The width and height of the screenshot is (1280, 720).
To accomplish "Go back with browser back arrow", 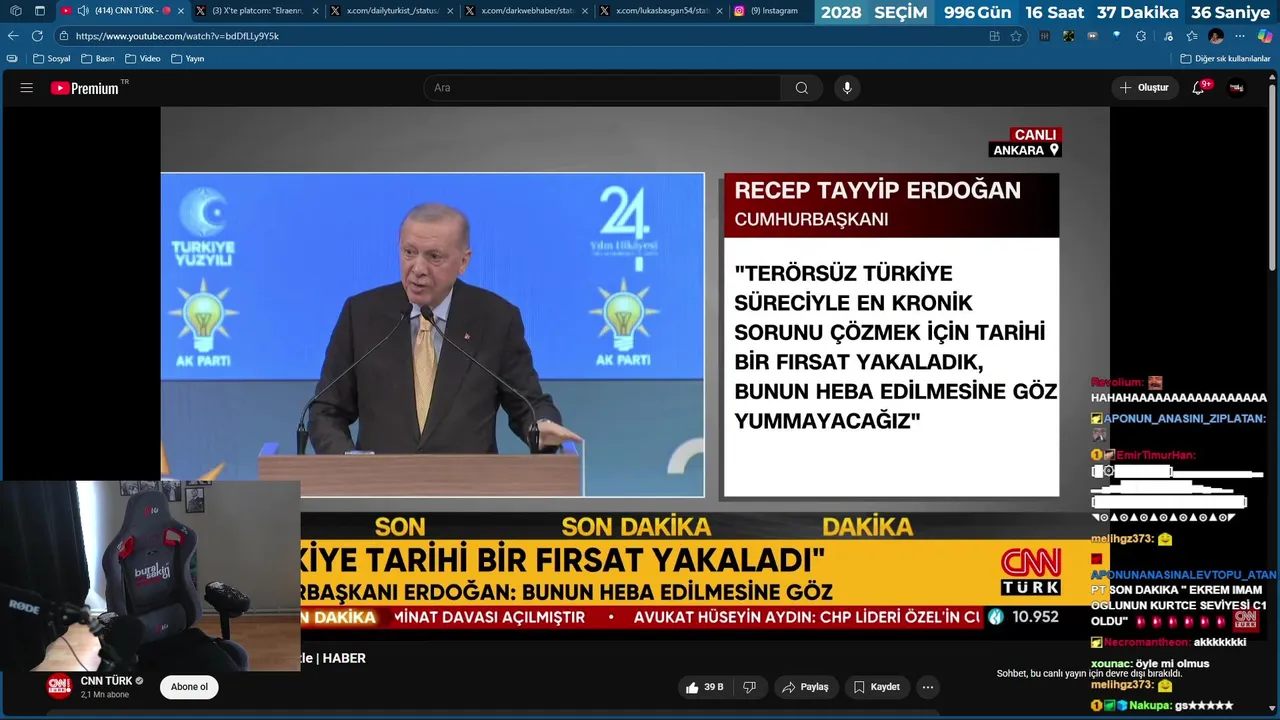I will click(x=13, y=36).
